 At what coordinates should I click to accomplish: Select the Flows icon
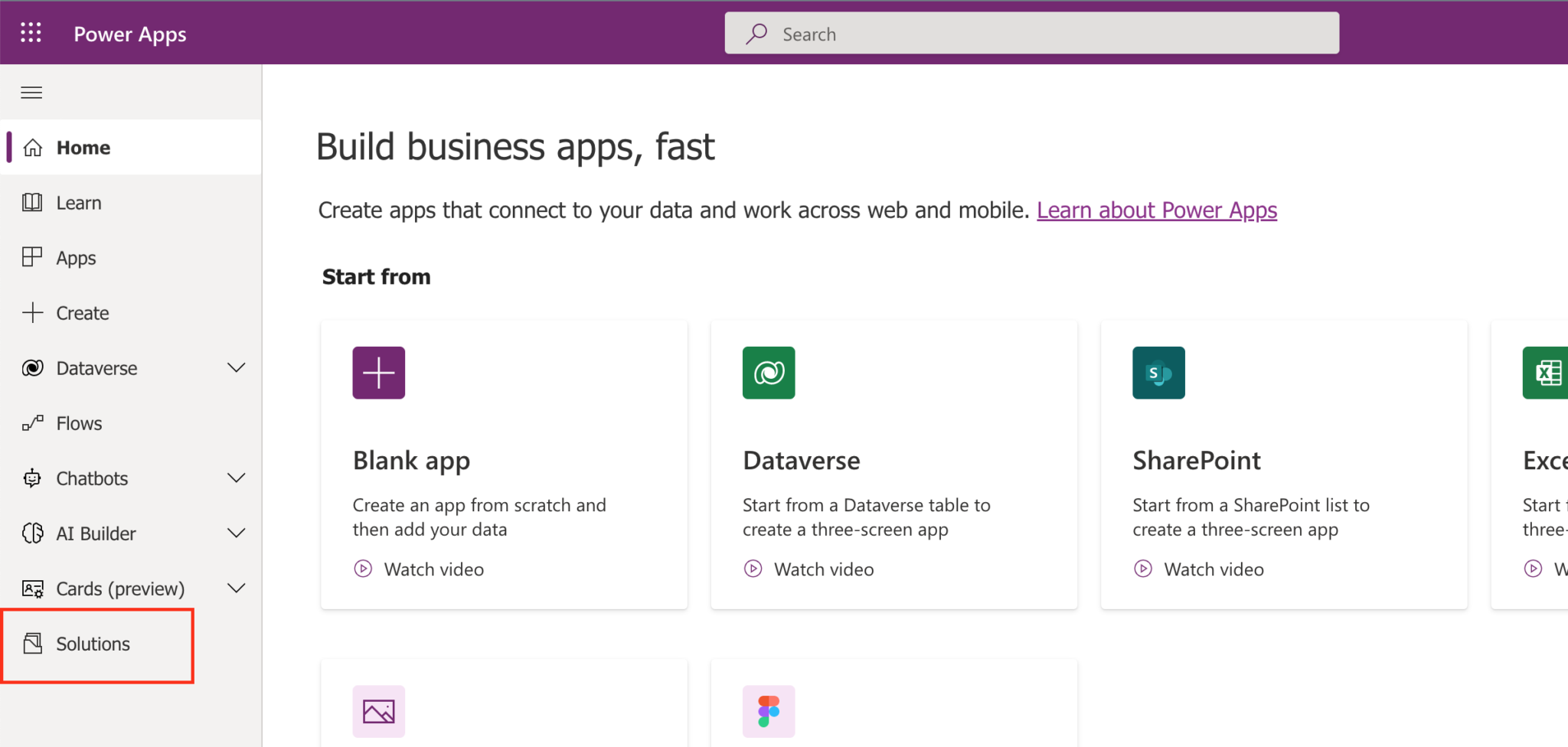click(x=31, y=422)
